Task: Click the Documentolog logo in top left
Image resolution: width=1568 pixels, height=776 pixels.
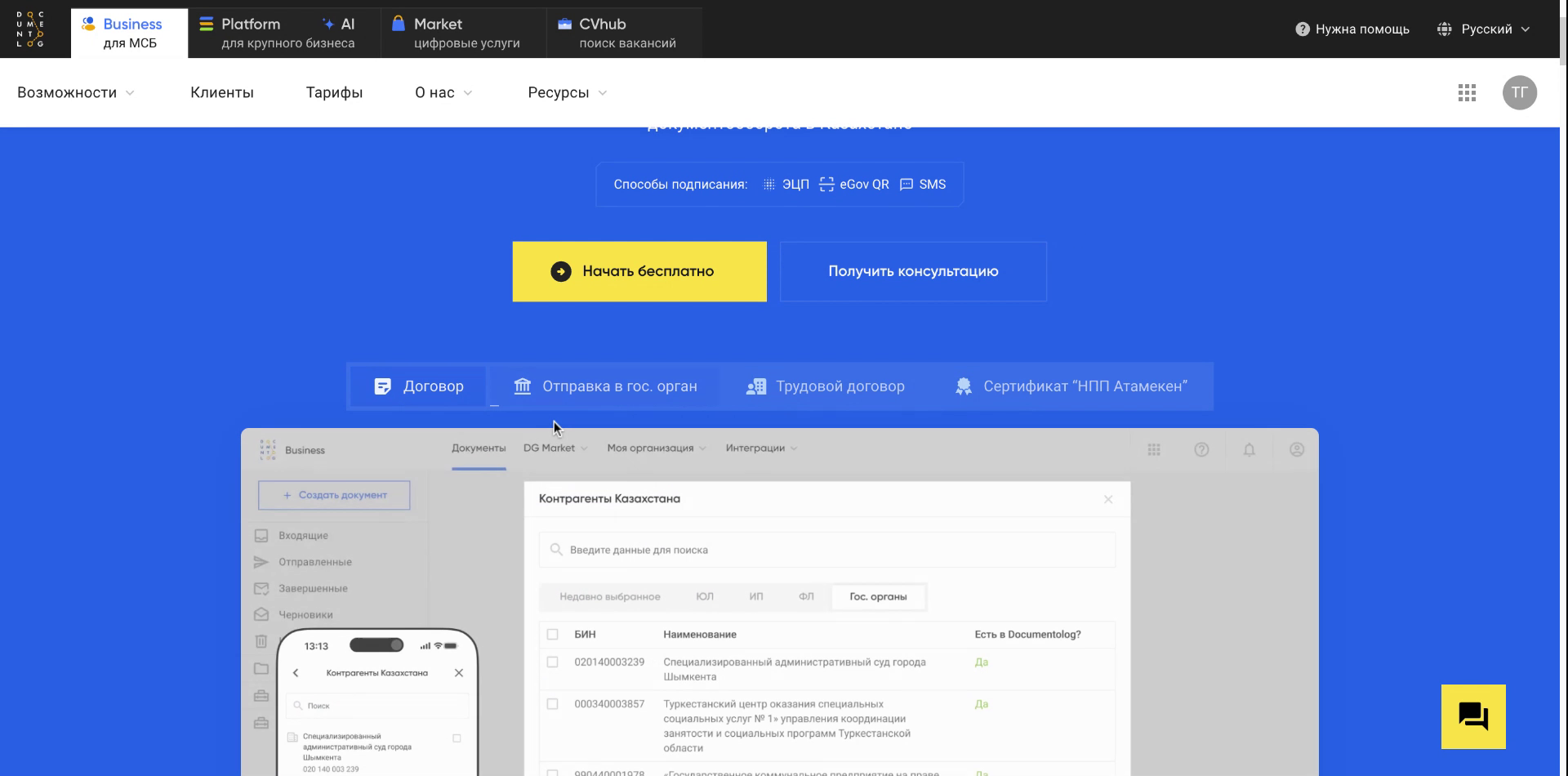Action: (x=30, y=29)
